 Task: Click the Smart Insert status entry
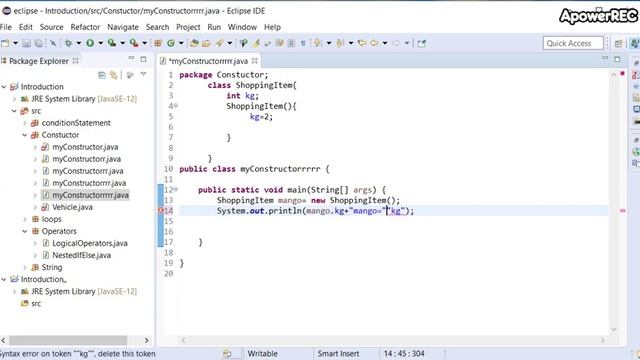pos(338,353)
